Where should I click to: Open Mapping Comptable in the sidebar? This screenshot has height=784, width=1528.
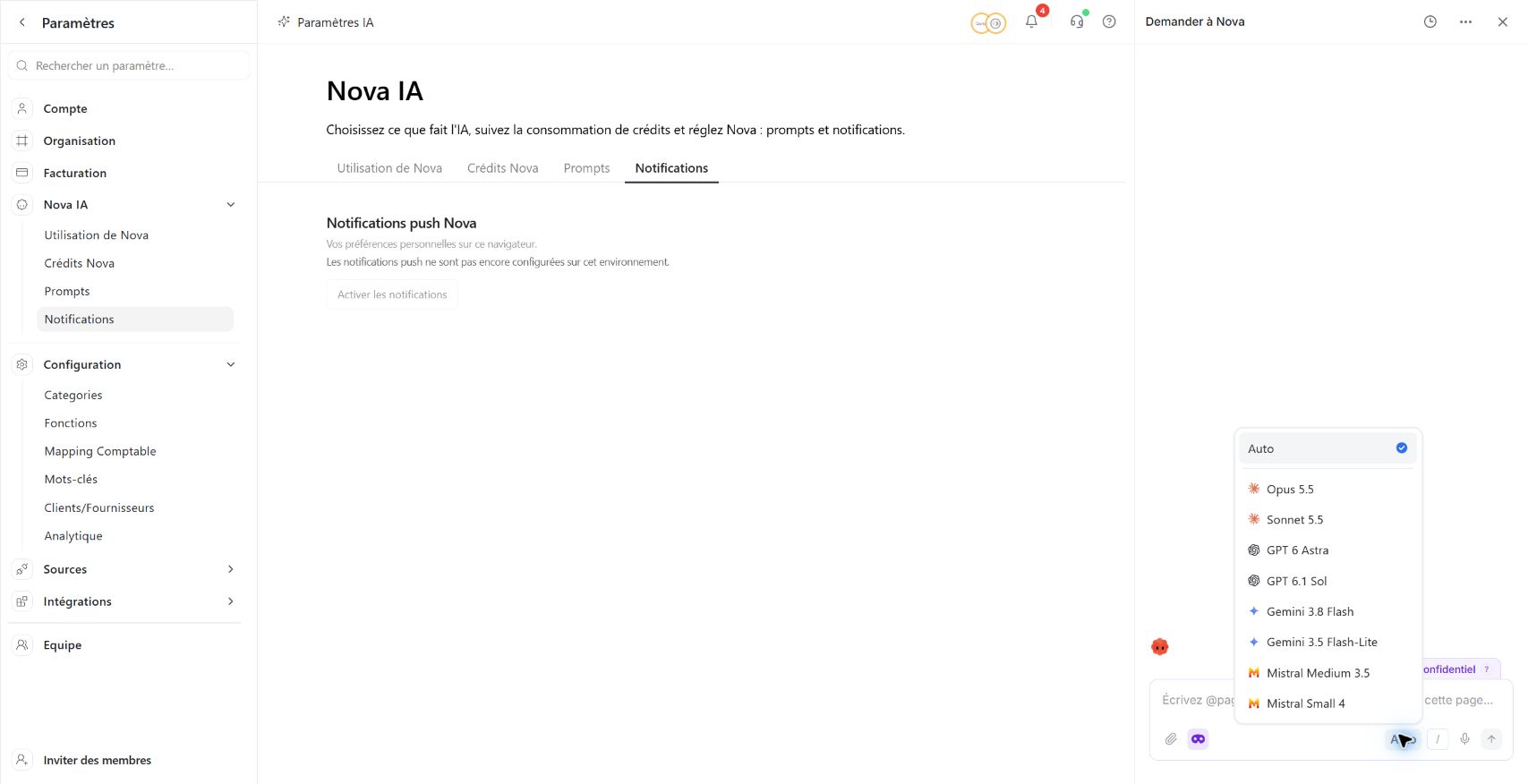point(100,452)
